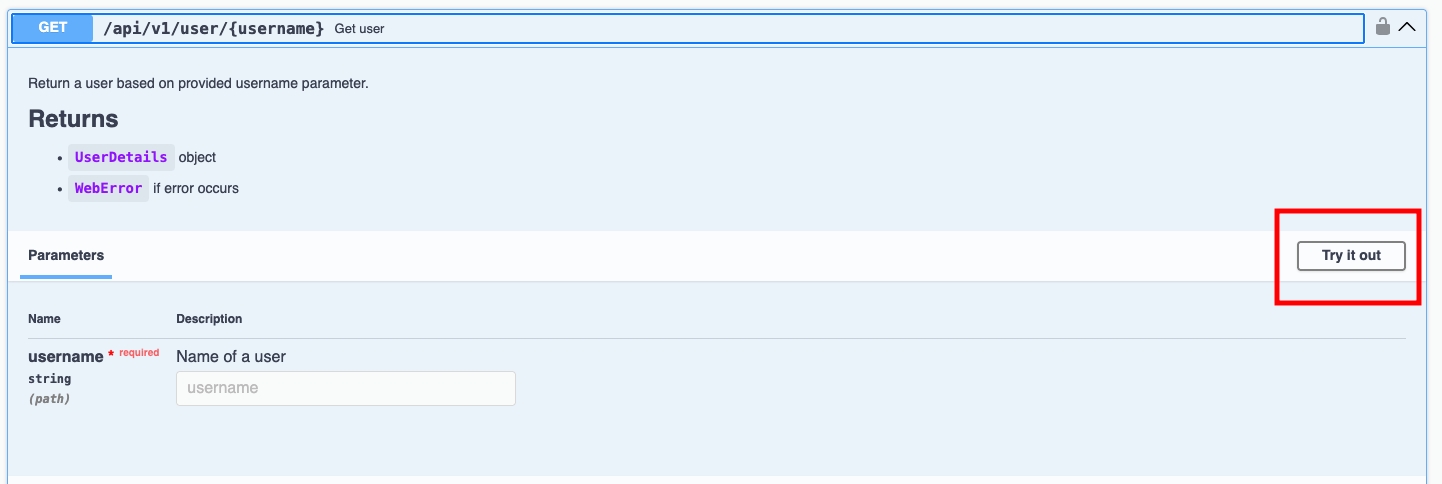Click the blue GET method badge
Viewport: 1442px width, 484px height.
coord(53,28)
